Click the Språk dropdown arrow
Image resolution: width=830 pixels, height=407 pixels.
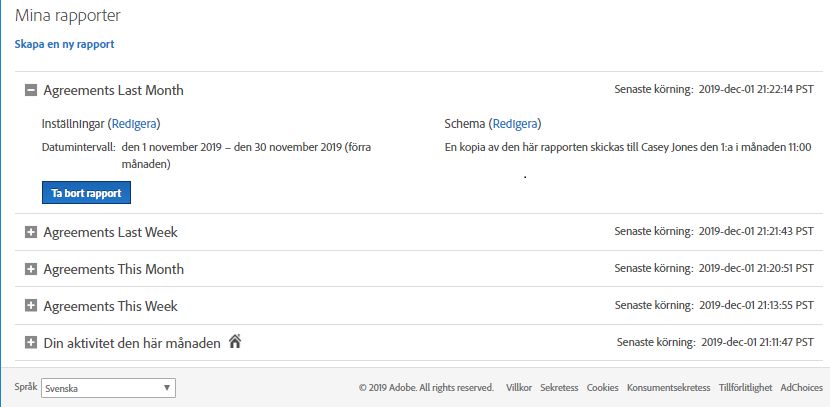click(x=167, y=388)
